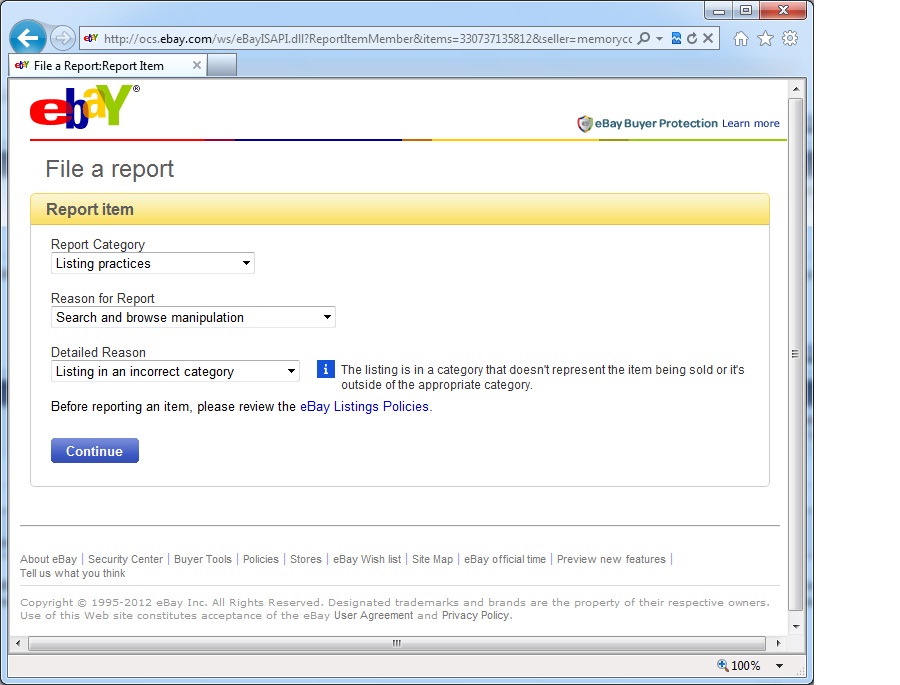Viewport: 900px width, 685px height.
Task: Click the Tell us what you think link
Action: [72, 573]
